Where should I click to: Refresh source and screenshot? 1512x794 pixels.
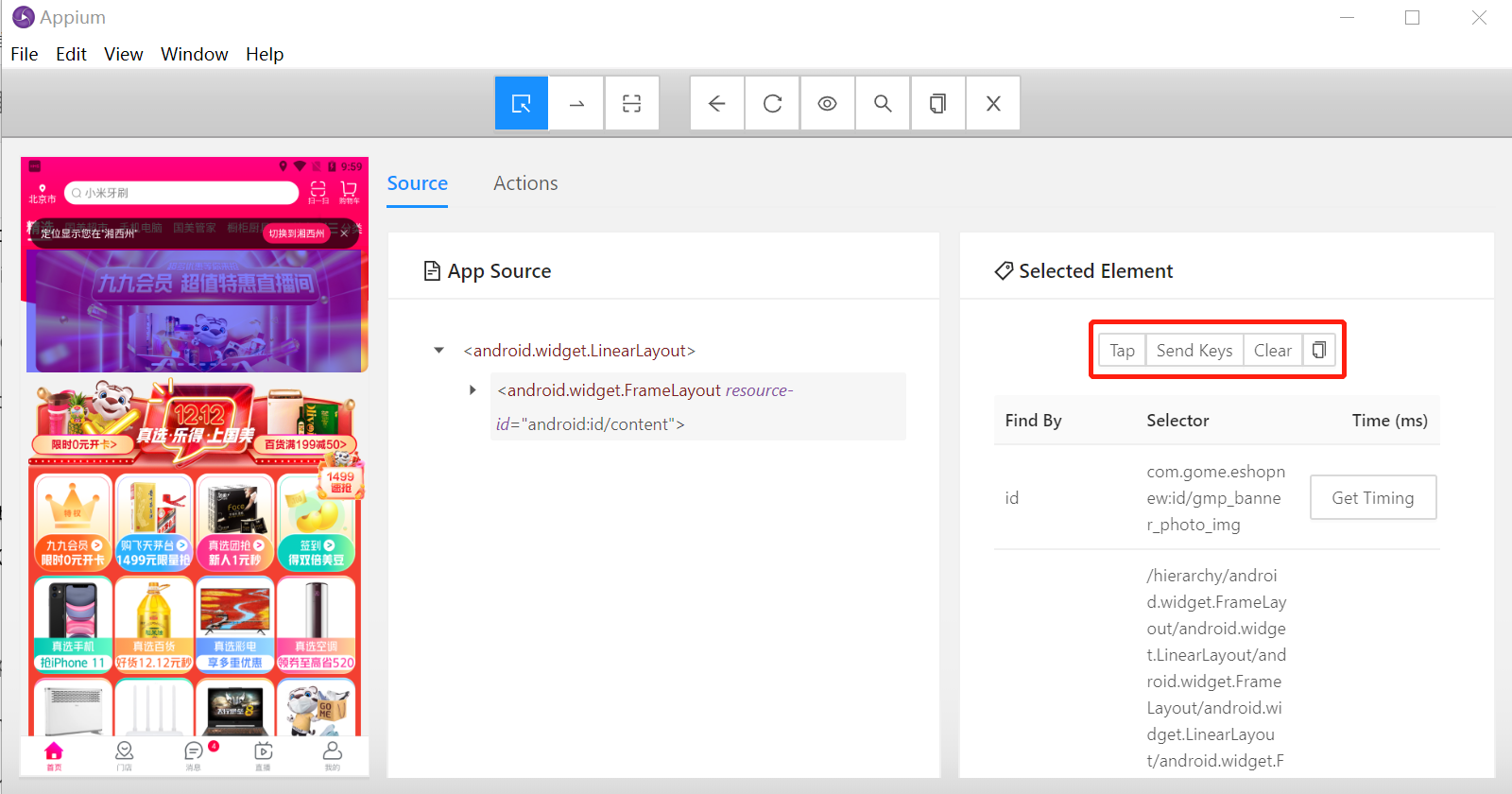(x=772, y=103)
